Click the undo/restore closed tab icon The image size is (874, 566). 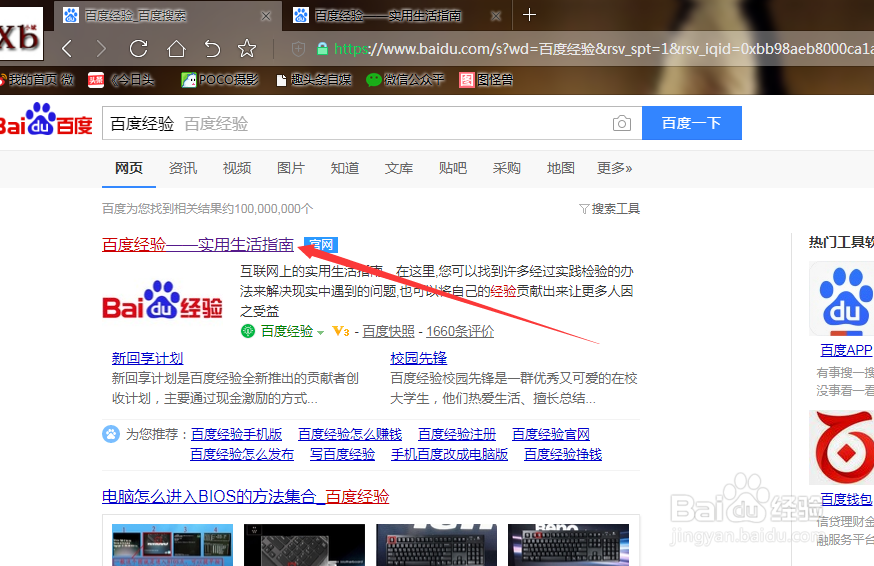pyautogui.click(x=212, y=49)
